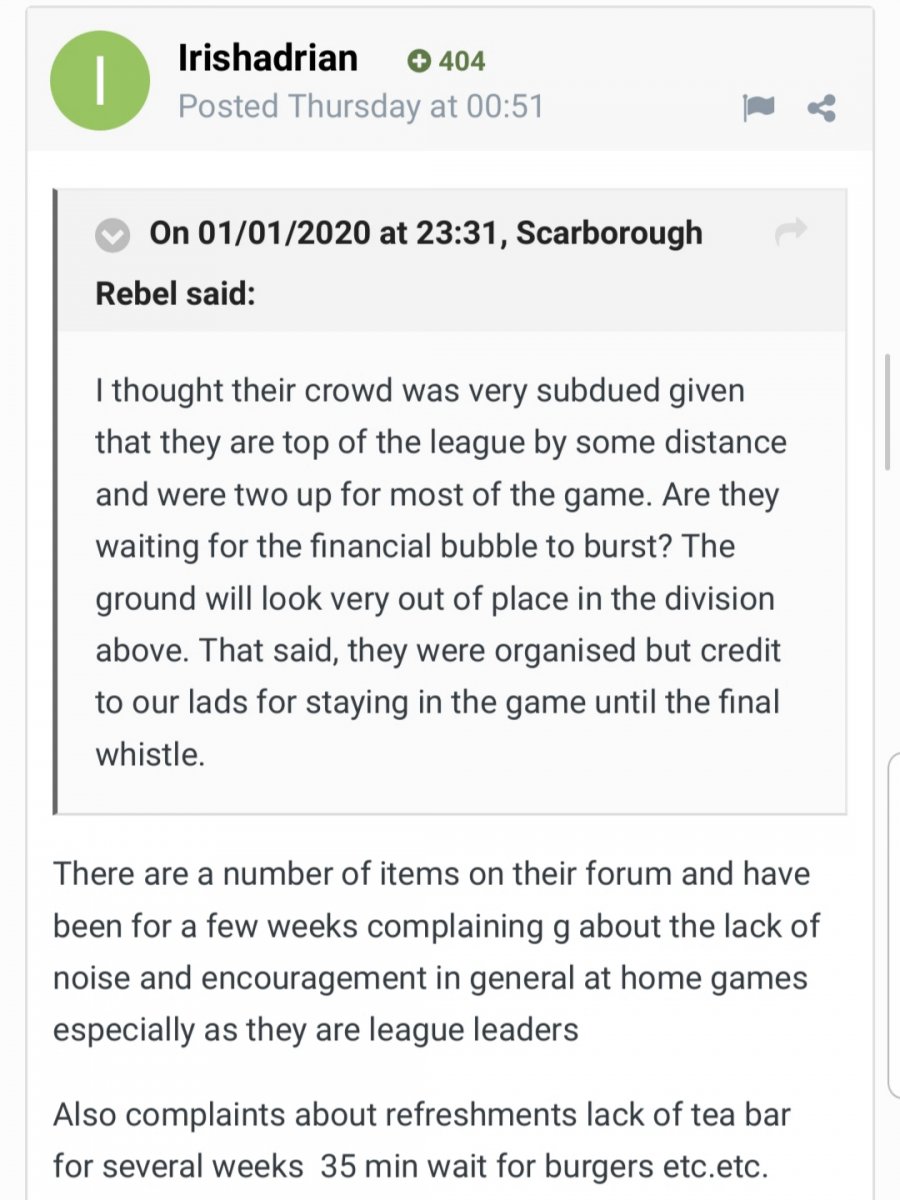Open the 'Posted Thursday at 00:51' permalink
Viewport: 900px width, 1200px height.
coord(360,106)
